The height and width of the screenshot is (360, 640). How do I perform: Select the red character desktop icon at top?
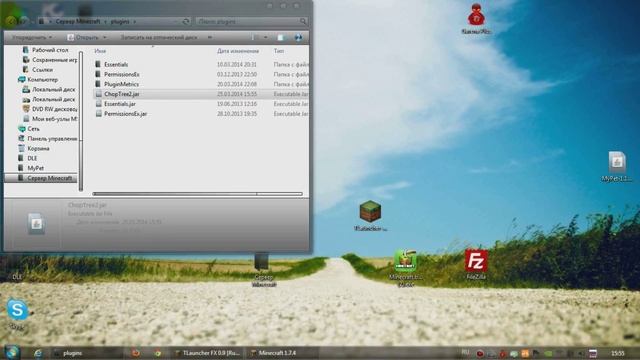476,19
